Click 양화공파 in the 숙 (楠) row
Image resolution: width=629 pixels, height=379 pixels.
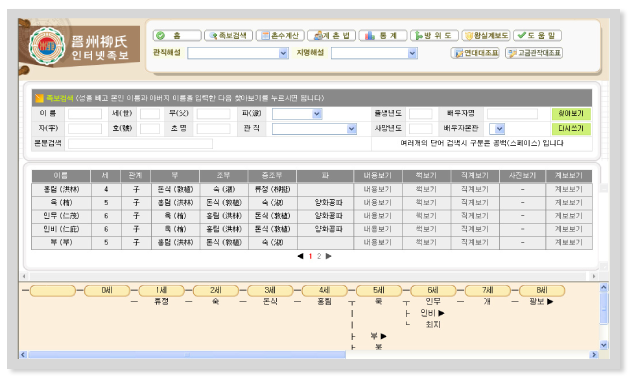click(x=329, y=203)
